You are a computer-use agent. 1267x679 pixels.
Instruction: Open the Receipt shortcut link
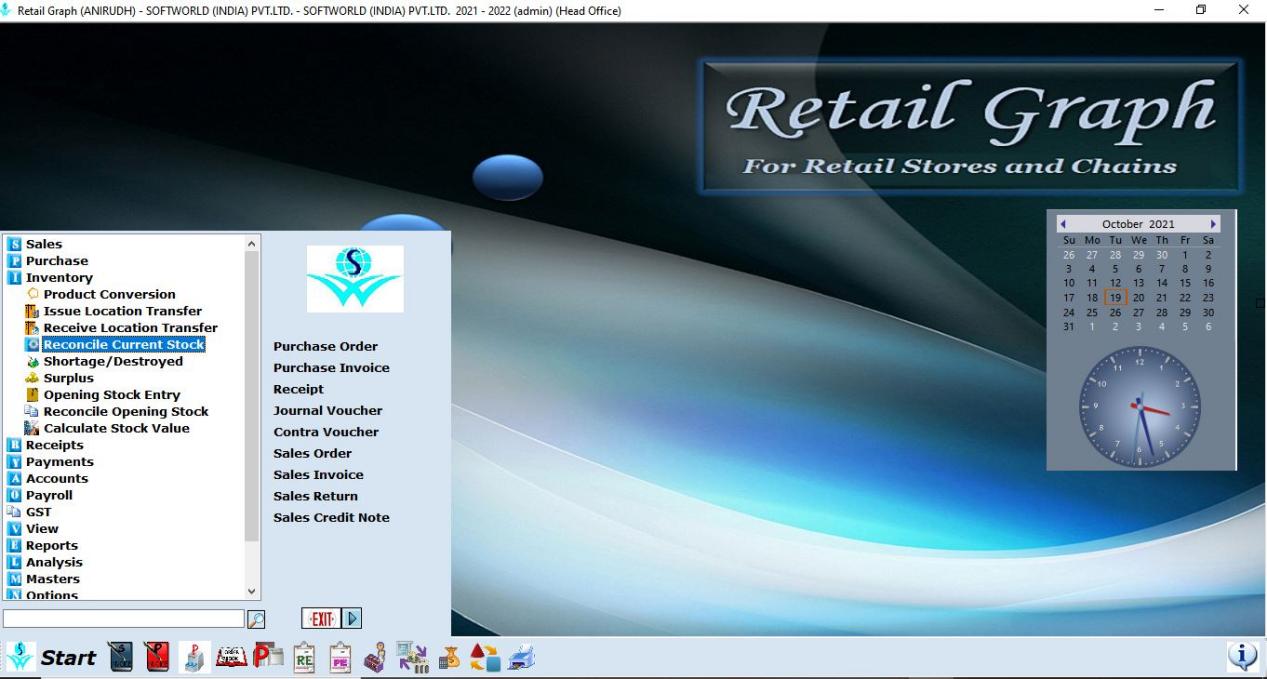pos(298,389)
